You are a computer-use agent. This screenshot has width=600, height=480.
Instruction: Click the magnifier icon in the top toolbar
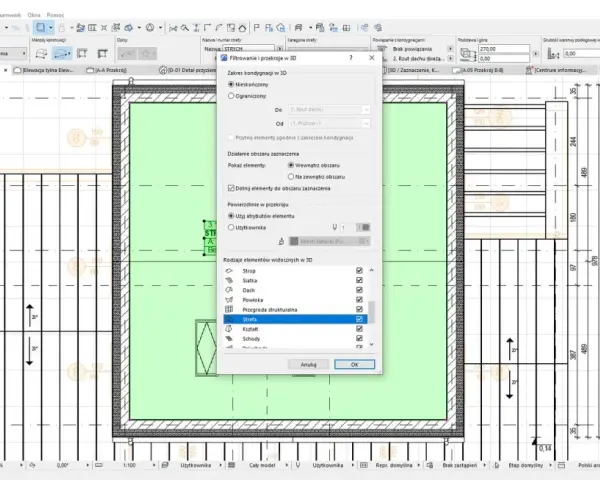click(x=184, y=28)
